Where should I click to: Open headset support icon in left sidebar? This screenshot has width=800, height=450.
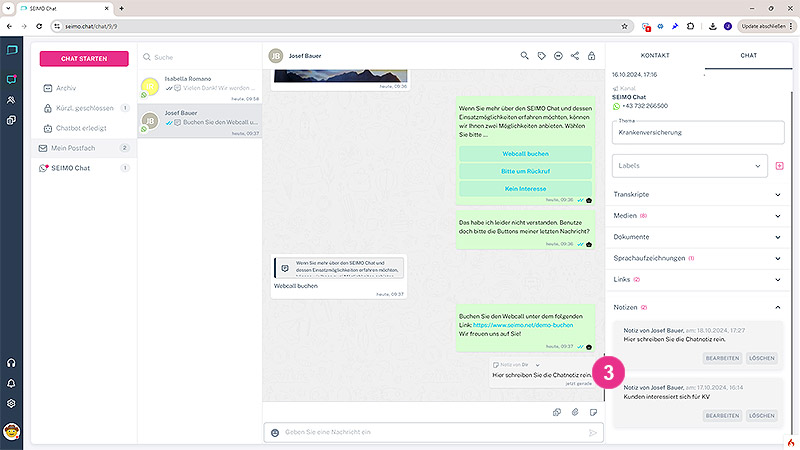tap(11, 363)
